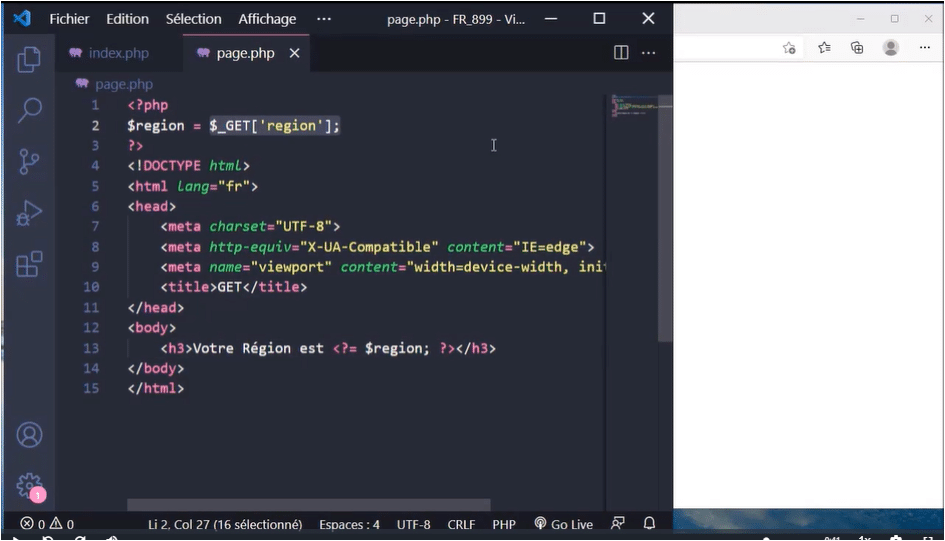The height and width of the screenshot is (541, 945).
Task: Open the Manage gear icon
Action: click(x=29, y=486)
